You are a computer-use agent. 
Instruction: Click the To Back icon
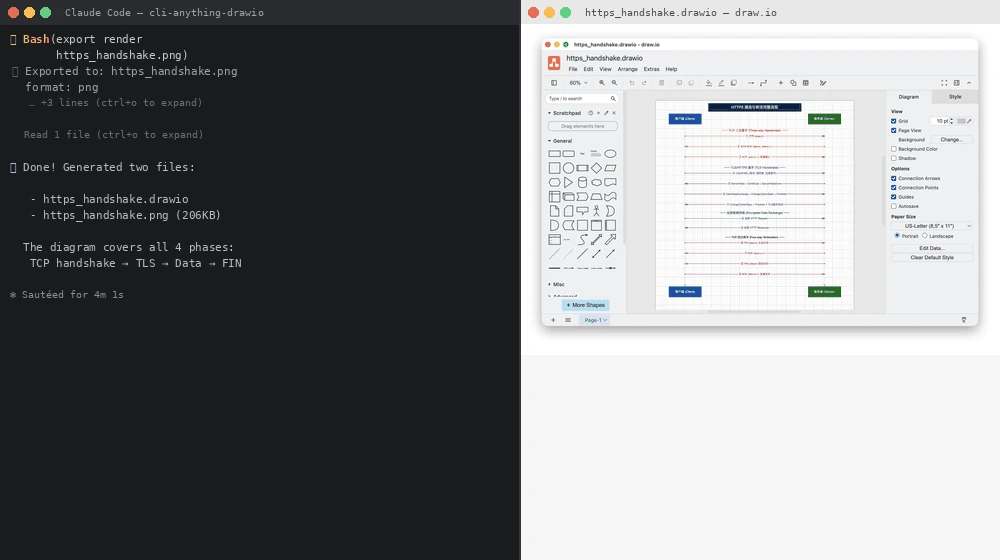691,83
